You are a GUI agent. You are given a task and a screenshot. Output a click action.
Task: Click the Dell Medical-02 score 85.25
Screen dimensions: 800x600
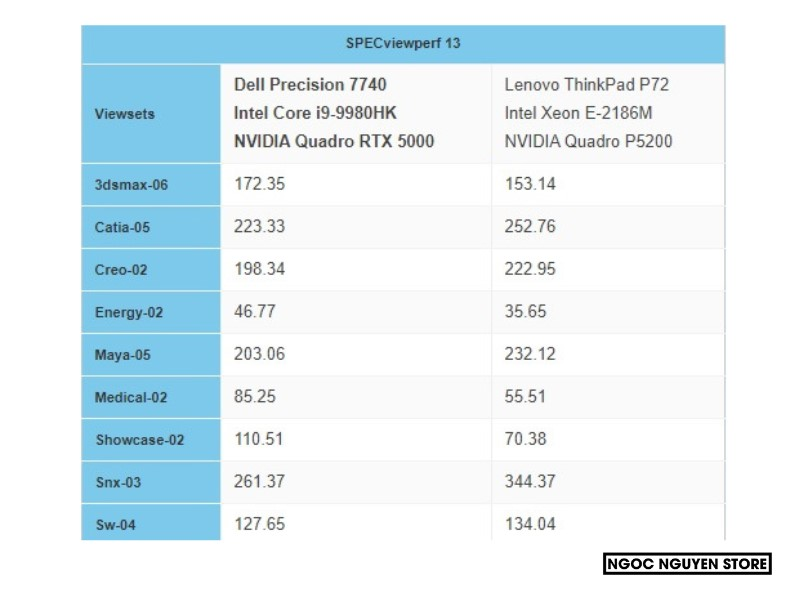pos(255,397)
